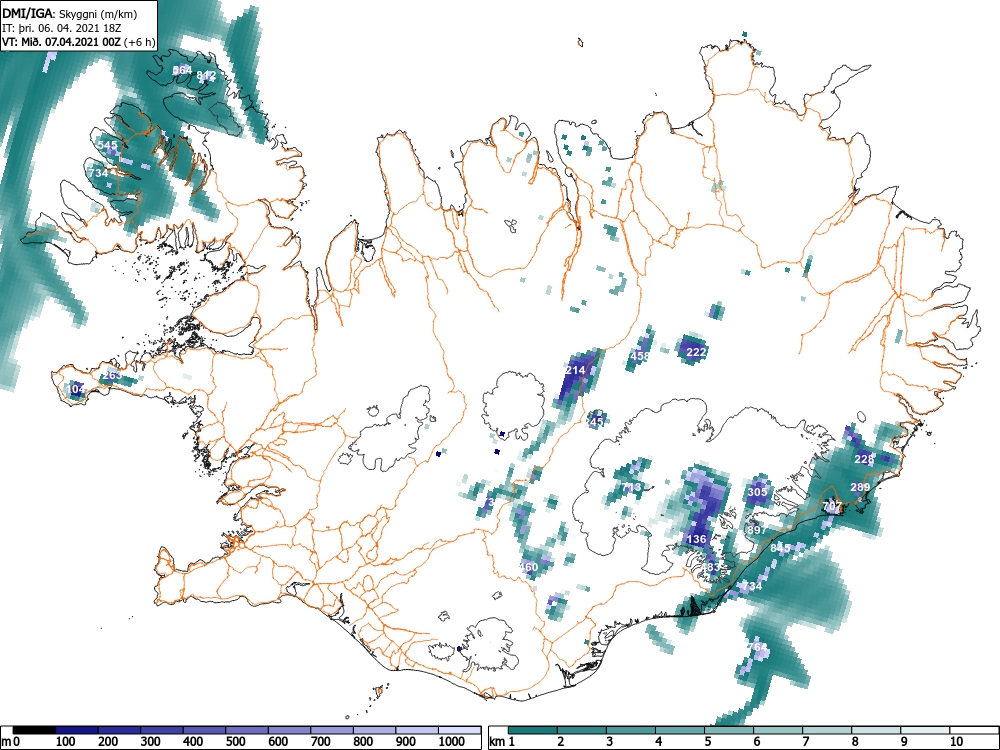Click the visibility value 458 on the map

pyautogui.click(x=639, y=356)
